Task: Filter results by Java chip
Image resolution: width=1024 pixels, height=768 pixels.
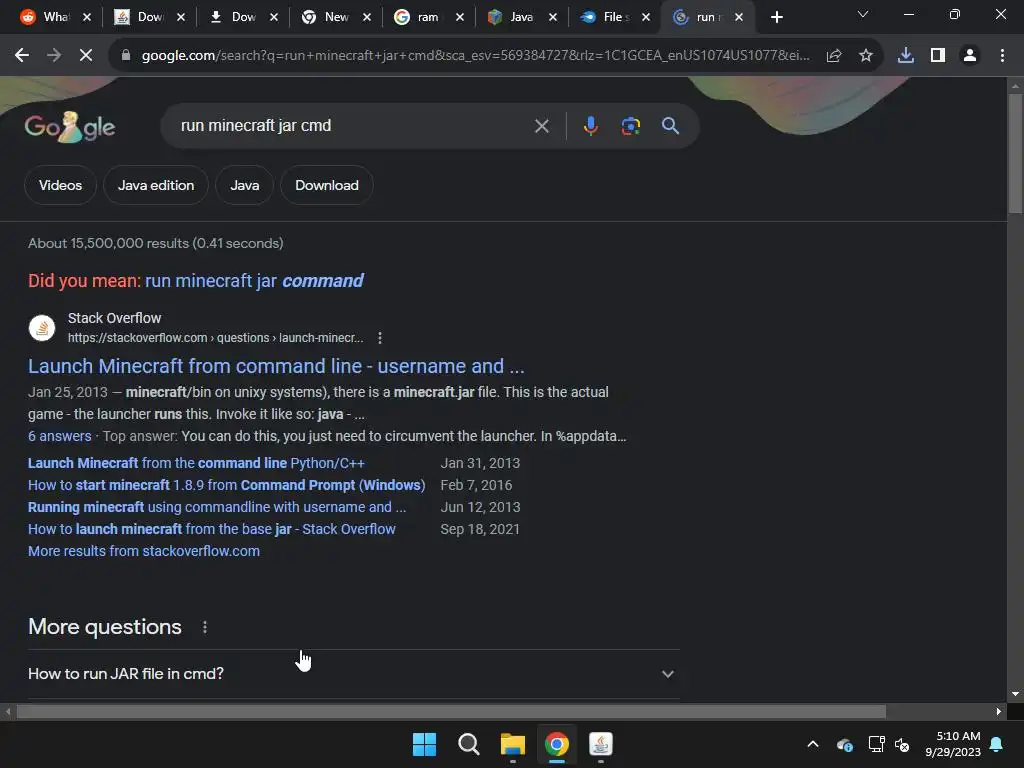Action: point(244,185)
